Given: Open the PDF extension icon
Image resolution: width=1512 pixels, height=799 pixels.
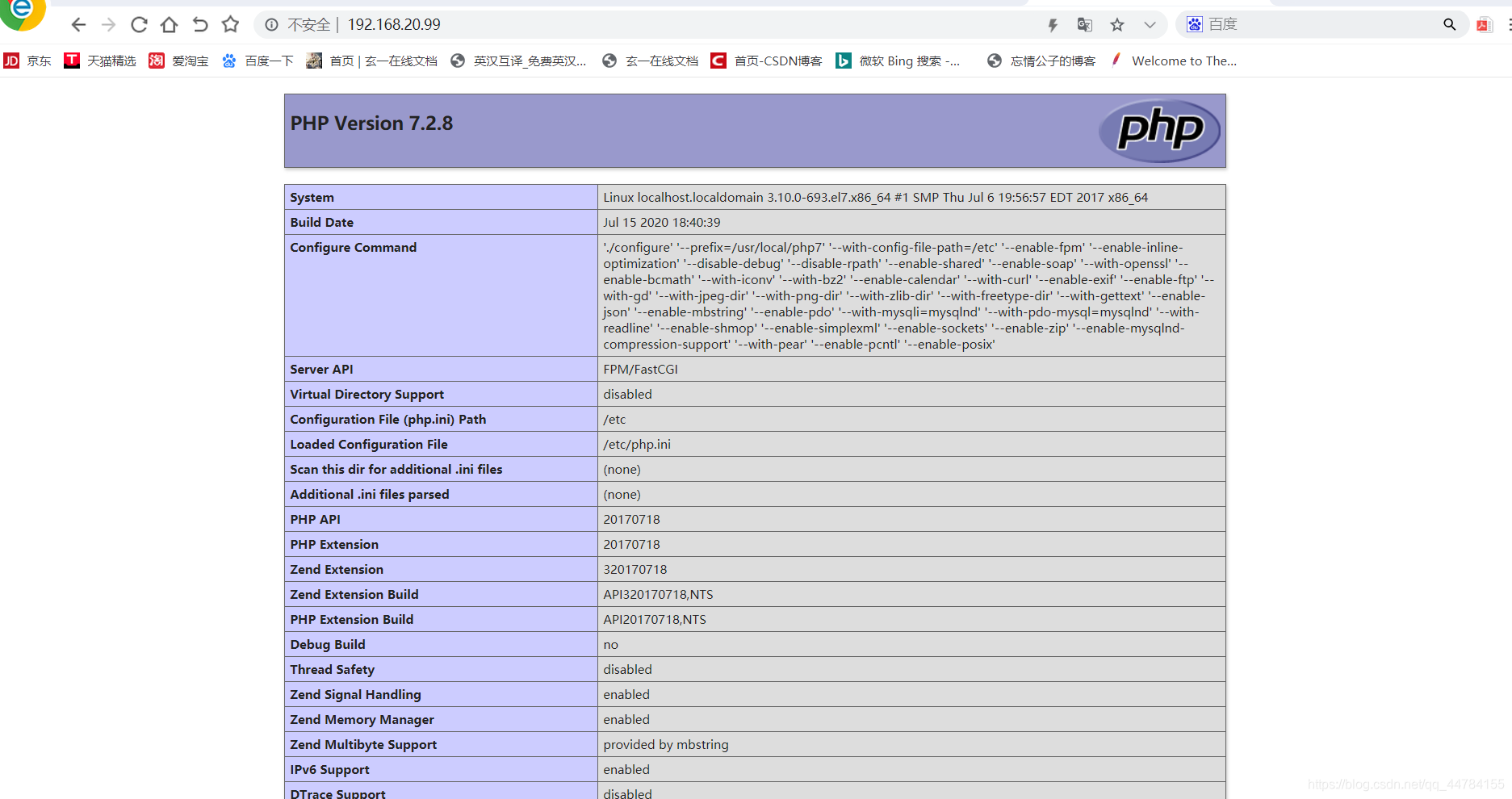Looking at the screenshot, I should click(1484, 25).
